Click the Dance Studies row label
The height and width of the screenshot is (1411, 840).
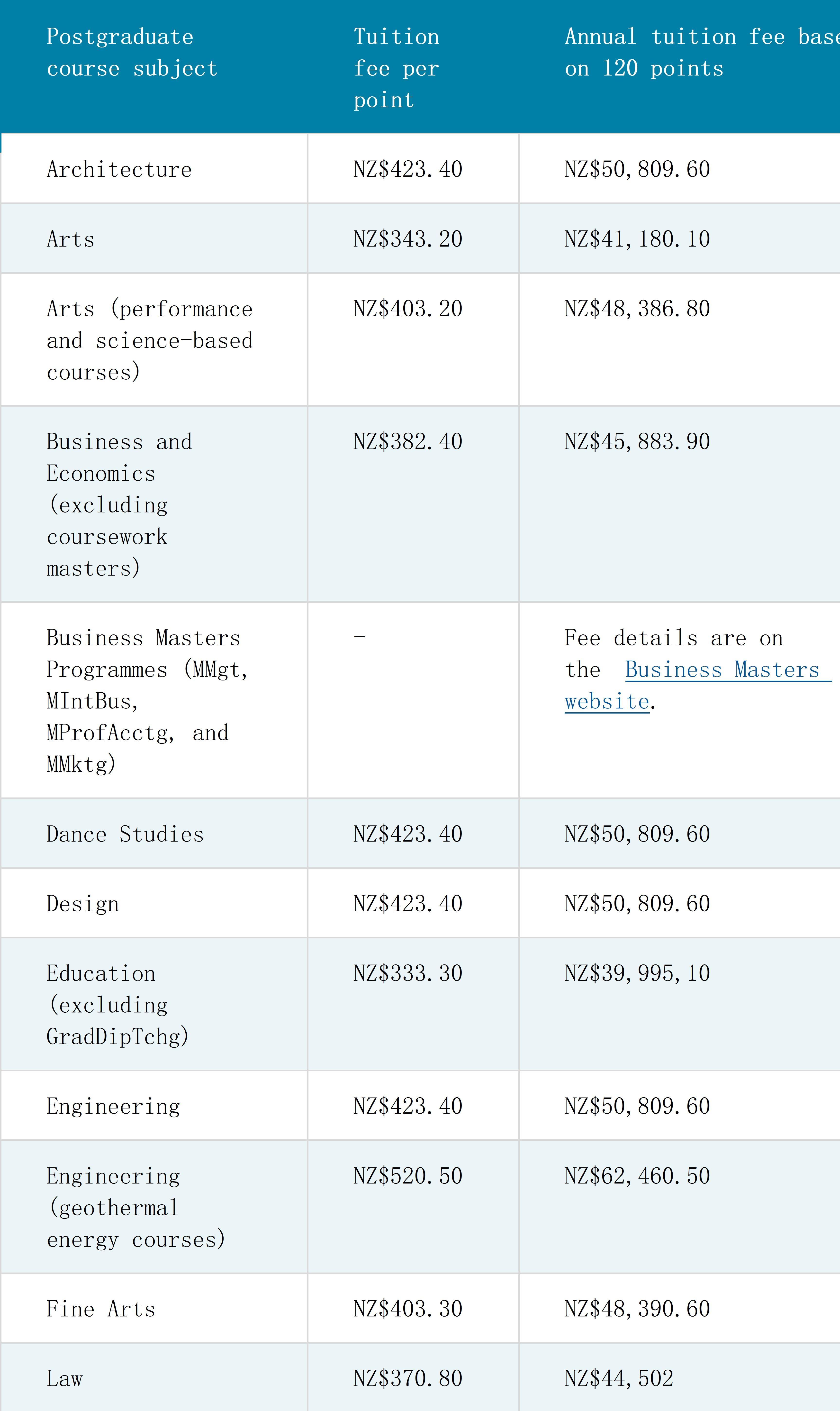click(x=125, y=834)
